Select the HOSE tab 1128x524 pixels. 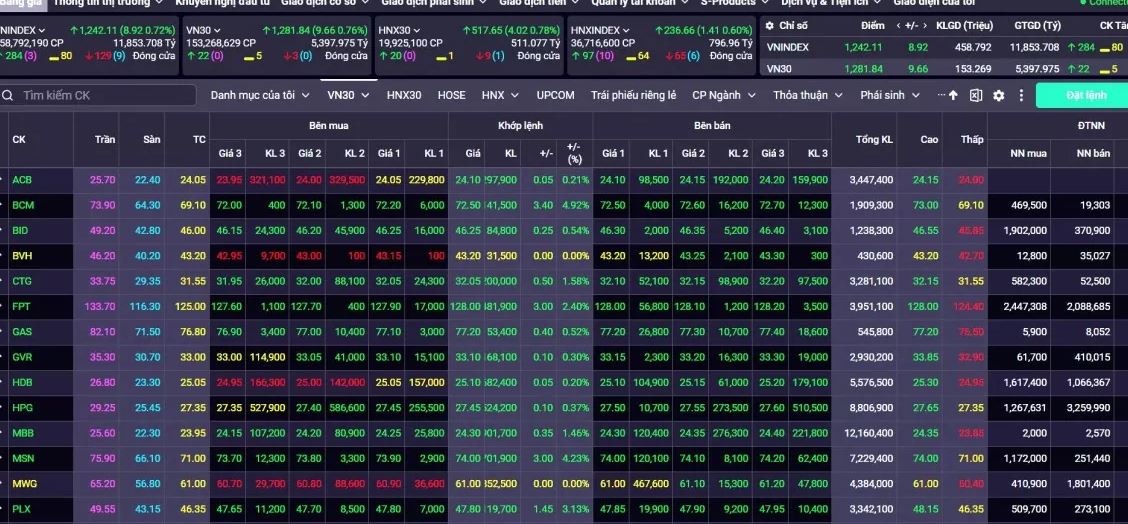tap(451, 95)
